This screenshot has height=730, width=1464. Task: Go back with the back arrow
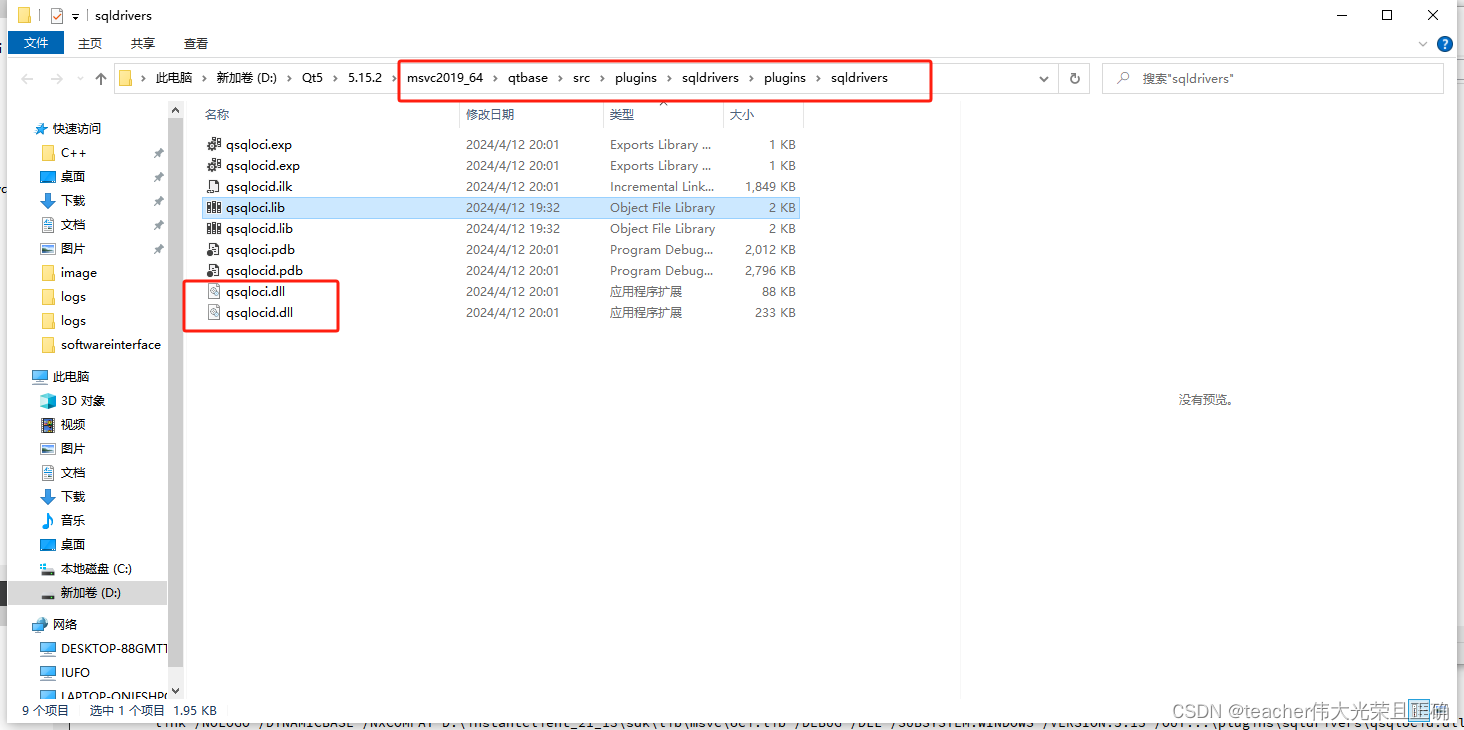pos(27,78)
